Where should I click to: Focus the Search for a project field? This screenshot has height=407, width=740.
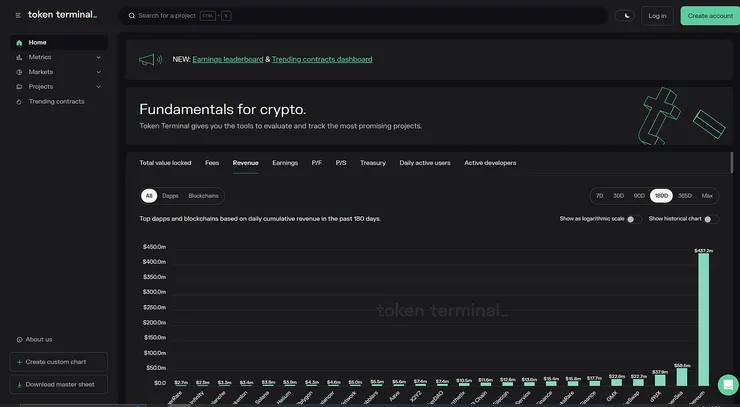pyautogui.click(x=363, y=16)
